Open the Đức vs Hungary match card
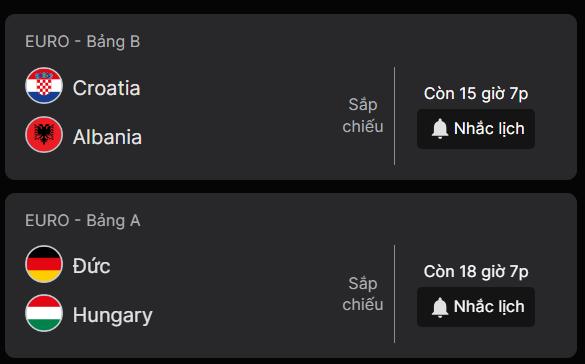585x364 pixels. tap(291, 275)
